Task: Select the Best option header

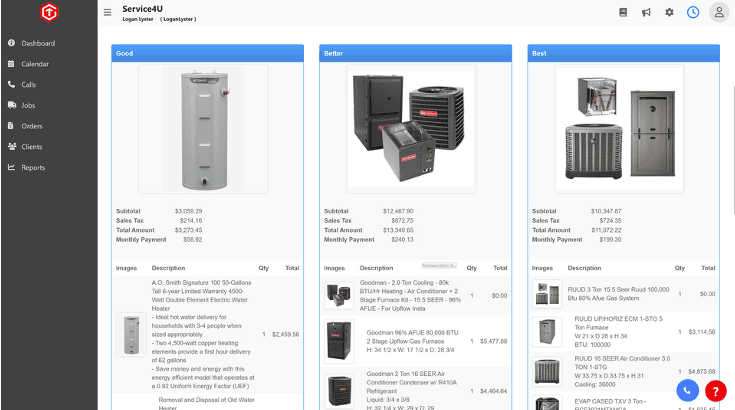Action: coord(623,53)
